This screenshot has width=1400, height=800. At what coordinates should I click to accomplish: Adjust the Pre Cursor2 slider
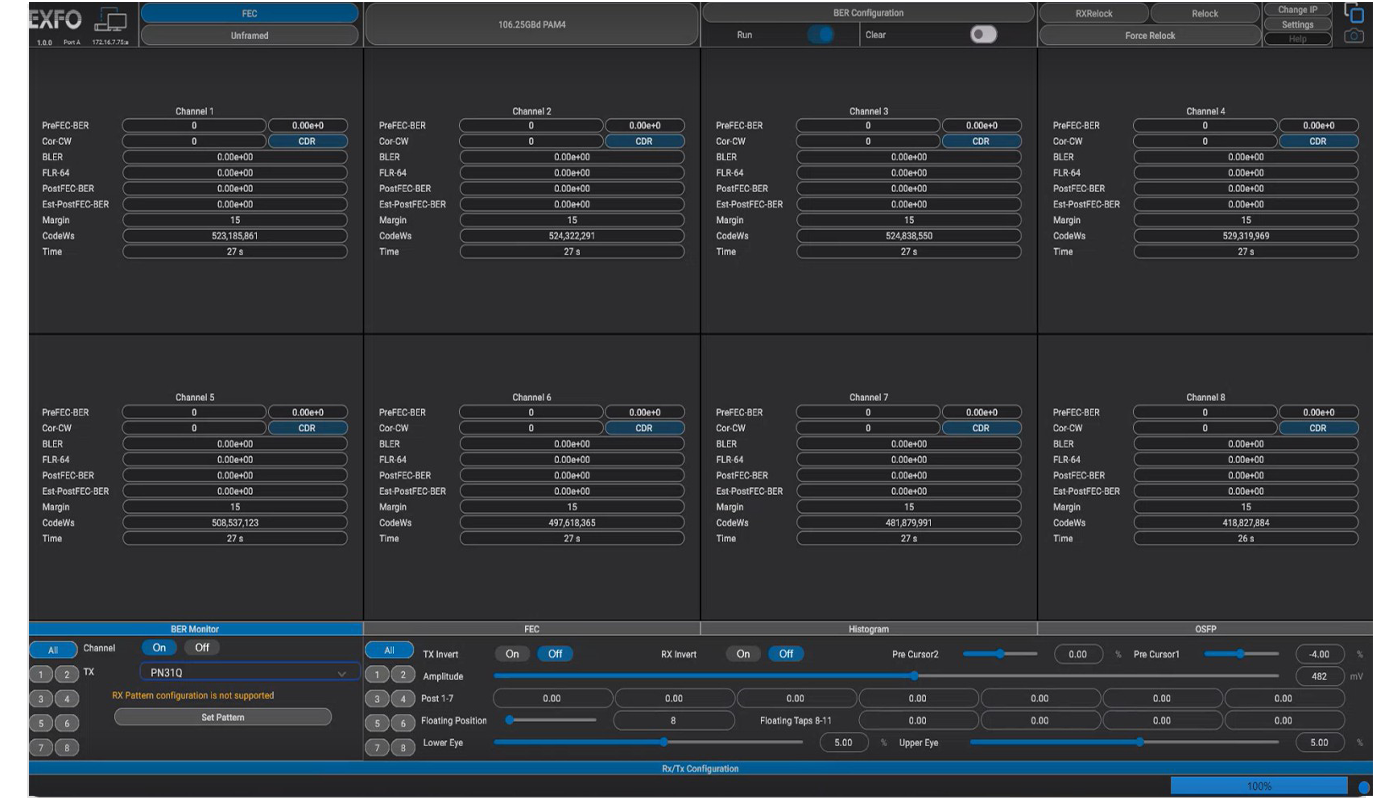(1000, 653)
